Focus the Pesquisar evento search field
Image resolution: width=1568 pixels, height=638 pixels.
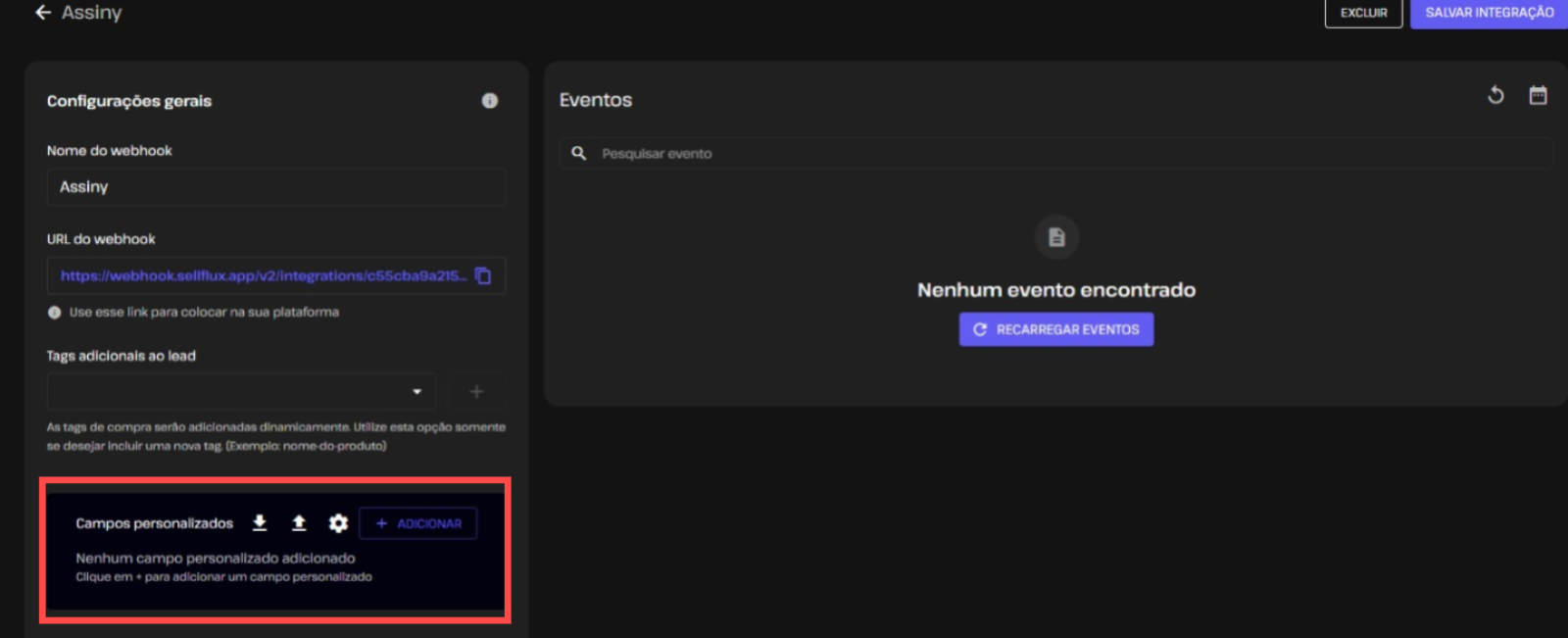(1056, 154)
